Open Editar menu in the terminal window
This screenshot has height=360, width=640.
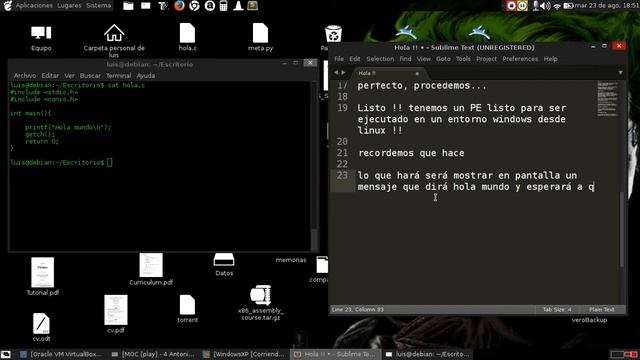click(50, 76)
